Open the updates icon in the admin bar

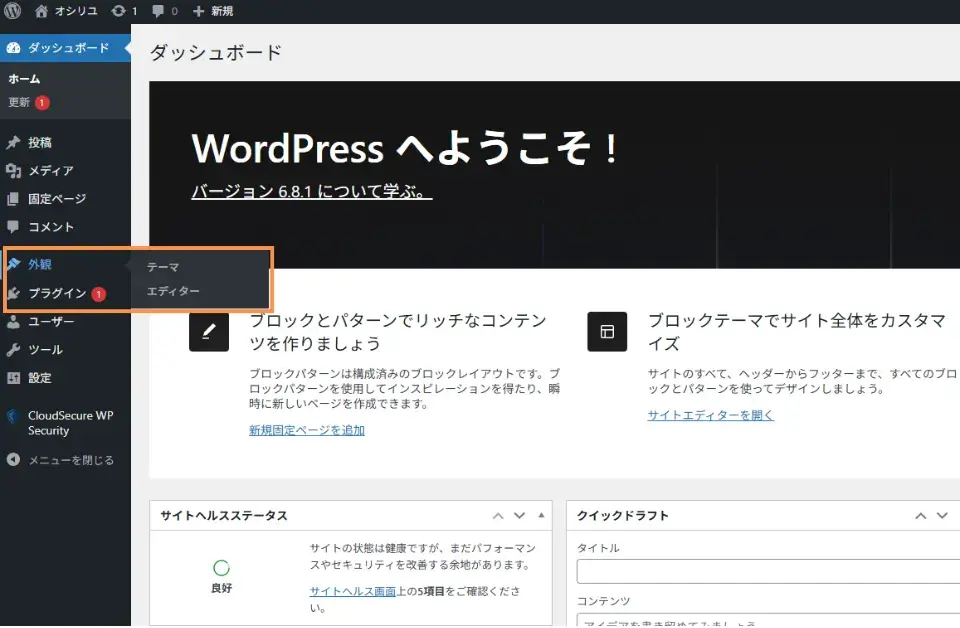click(x=124, y=10)
